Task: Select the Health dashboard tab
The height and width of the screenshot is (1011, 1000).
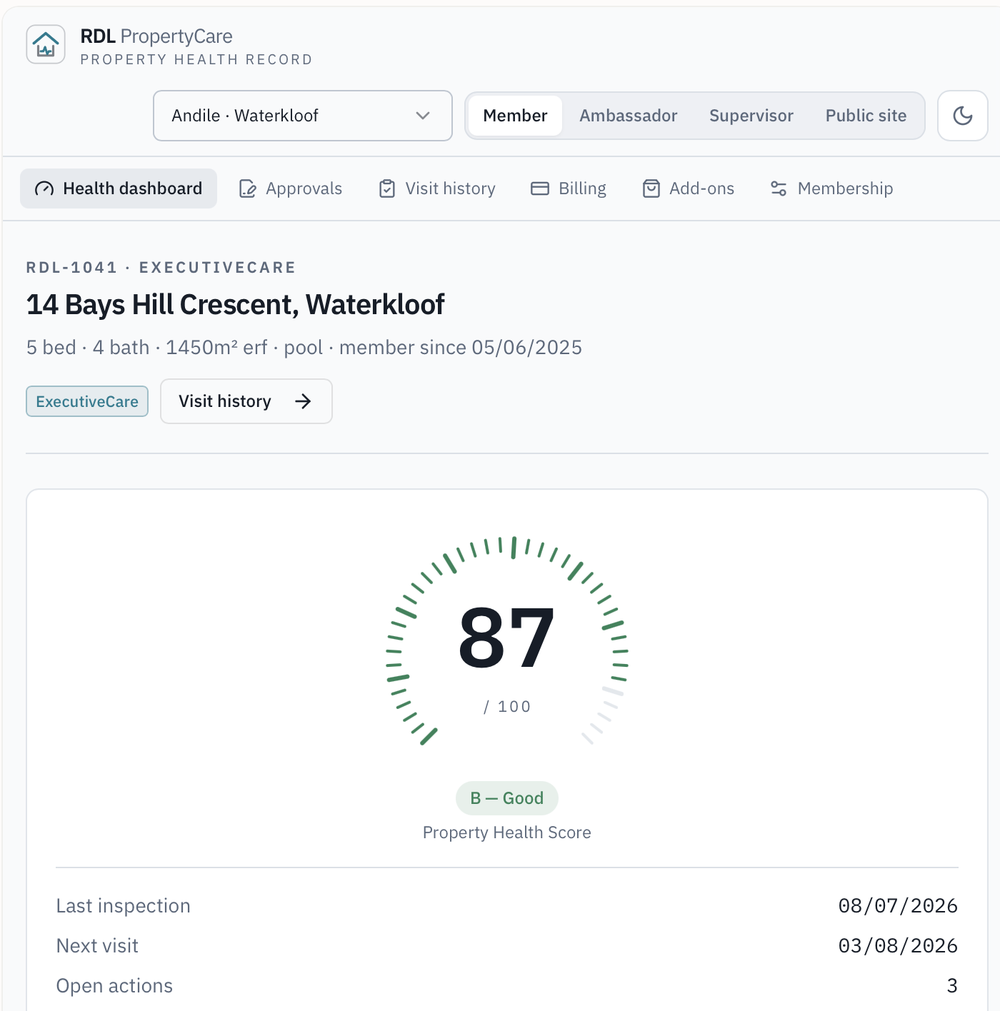Action: click(119, 188)
